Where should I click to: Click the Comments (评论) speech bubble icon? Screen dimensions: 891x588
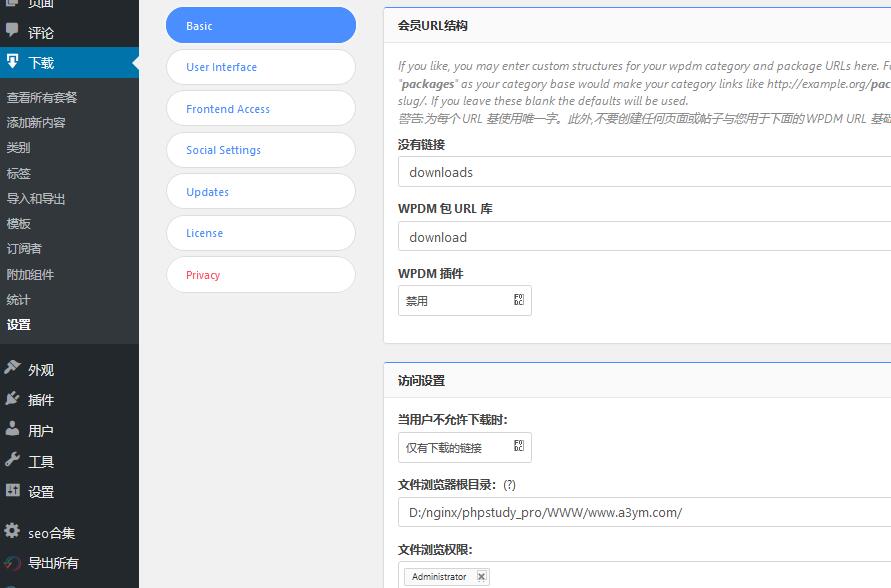point(13,31)
